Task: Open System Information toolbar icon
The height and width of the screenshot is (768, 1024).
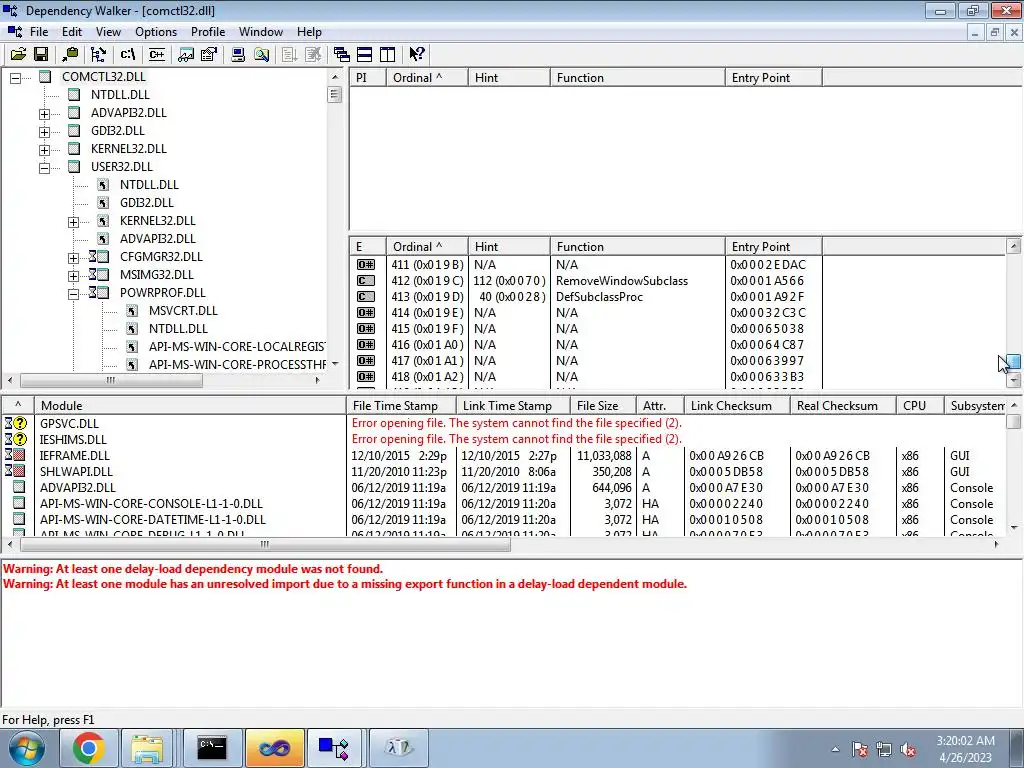Action: 238,54
